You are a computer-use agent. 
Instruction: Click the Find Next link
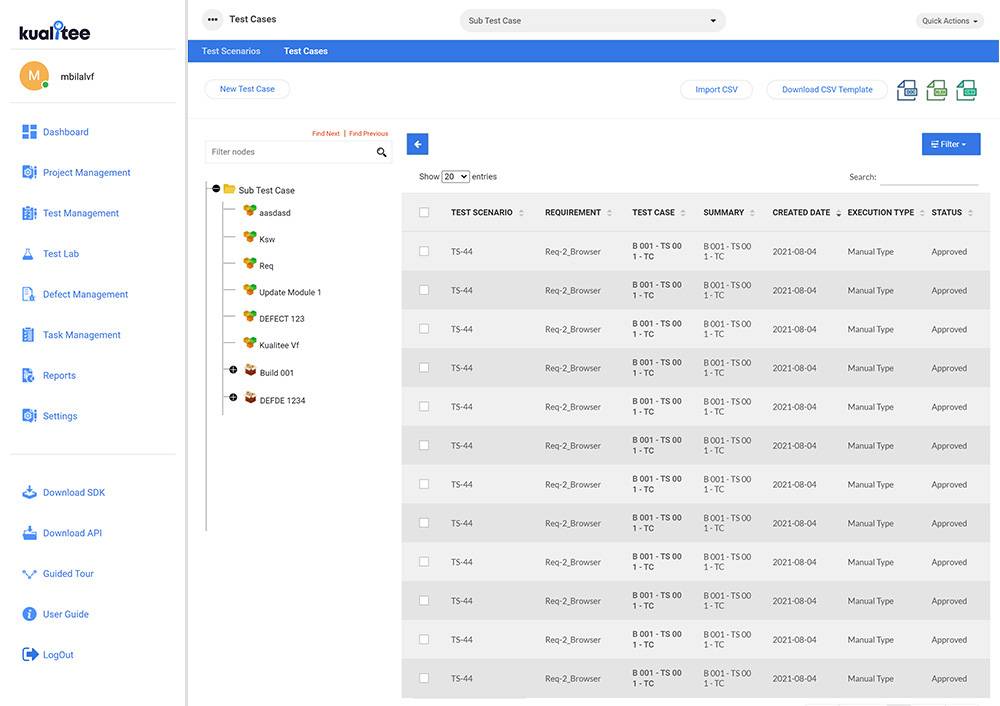(x=326, y=133)
